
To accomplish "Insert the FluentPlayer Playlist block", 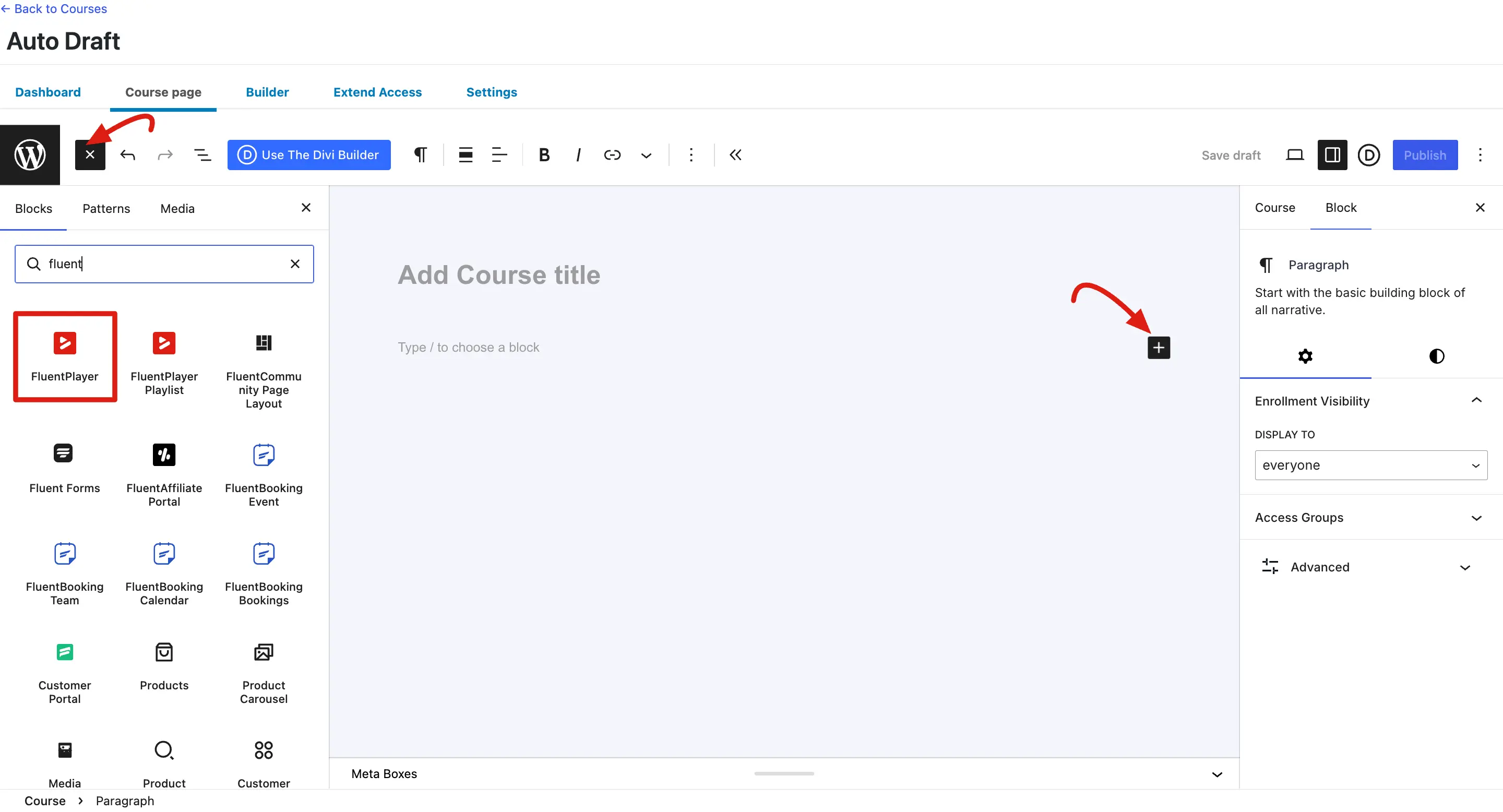I will [x=164, y=363].
